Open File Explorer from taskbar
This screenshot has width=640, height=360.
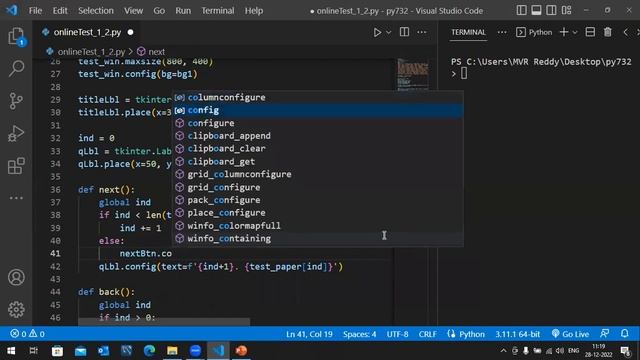pyautogui.click(x=172, y=351)
